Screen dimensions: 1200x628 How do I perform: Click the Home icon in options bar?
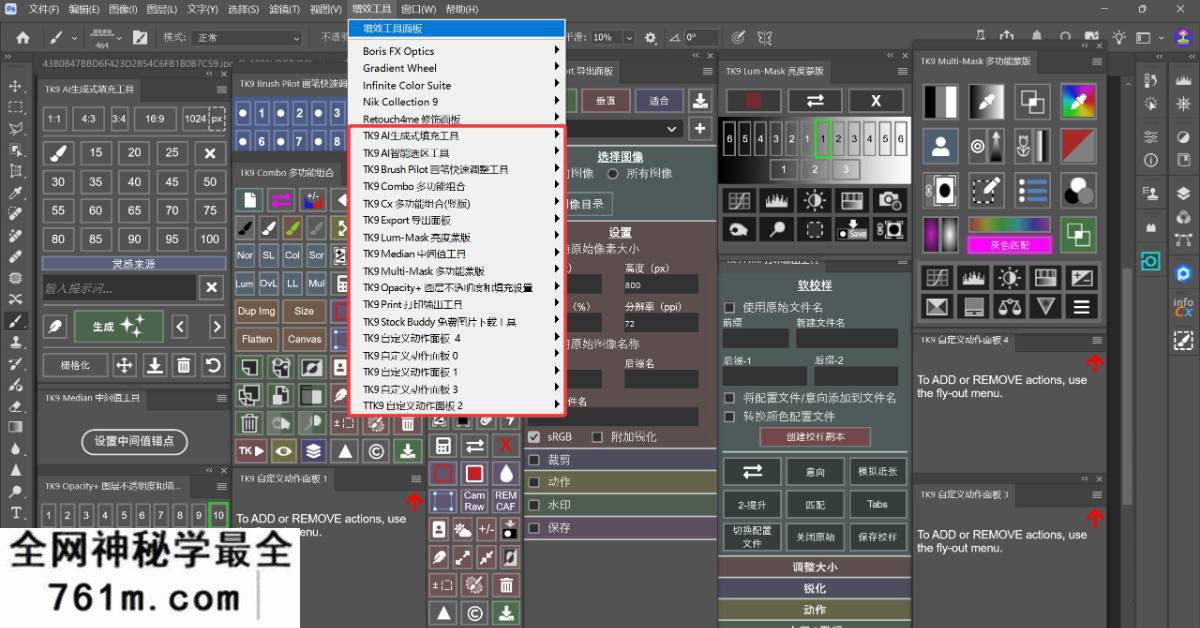[23, 37]
